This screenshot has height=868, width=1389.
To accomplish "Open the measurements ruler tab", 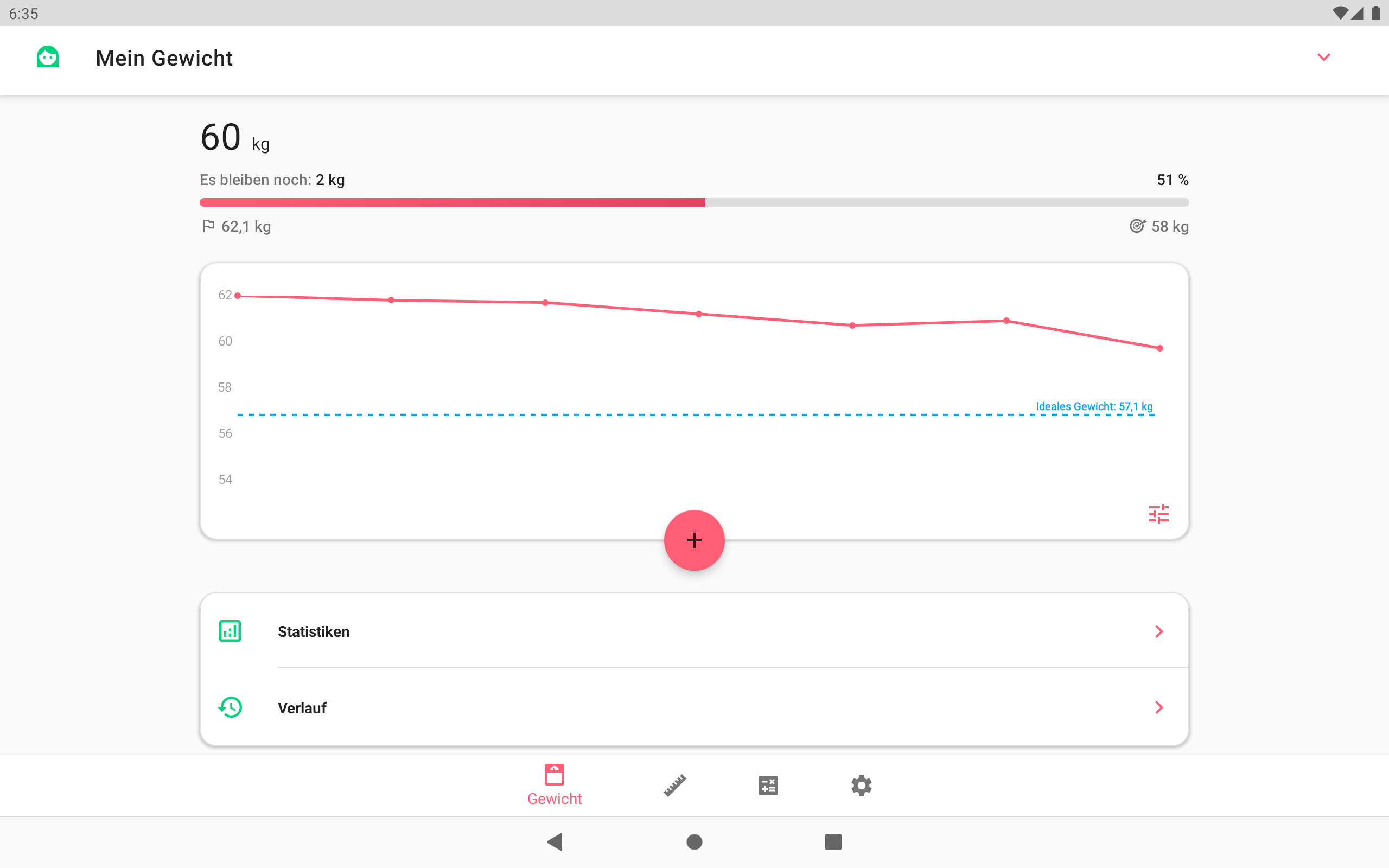I will pyautogui.click(x=675, y=785).
